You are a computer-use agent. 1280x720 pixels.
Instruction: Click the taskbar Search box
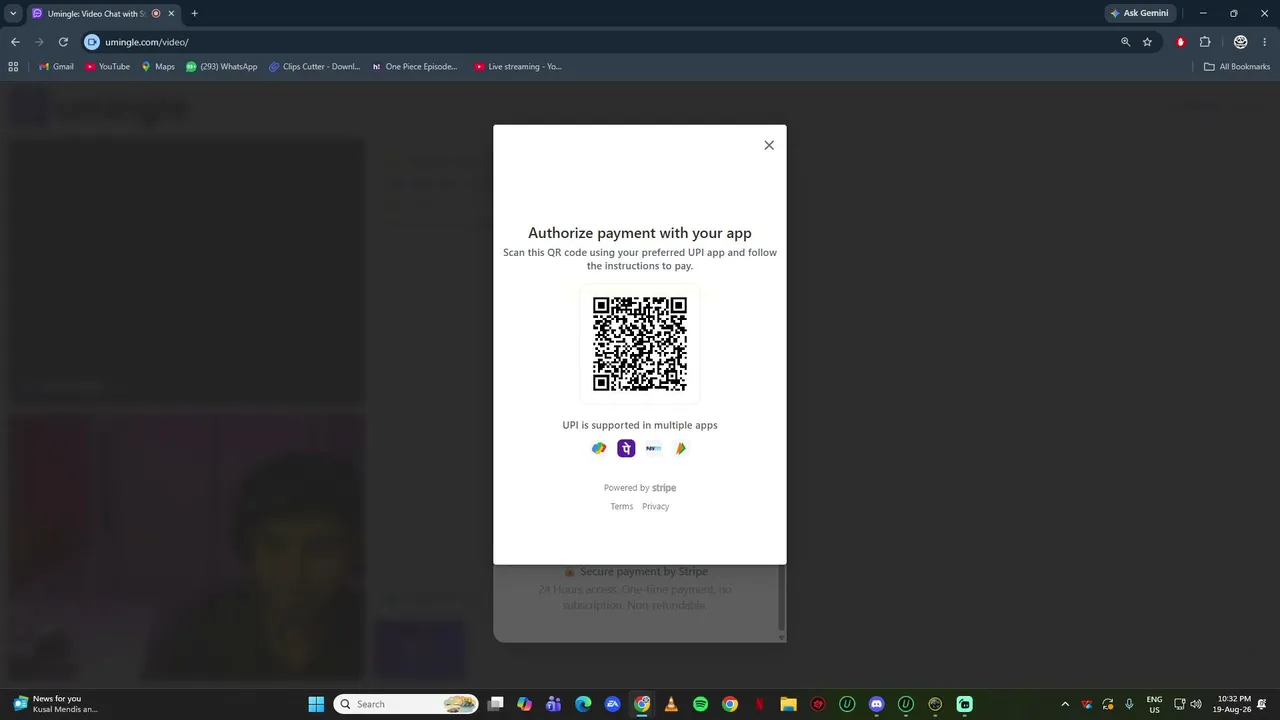click(x=405, y=704)
